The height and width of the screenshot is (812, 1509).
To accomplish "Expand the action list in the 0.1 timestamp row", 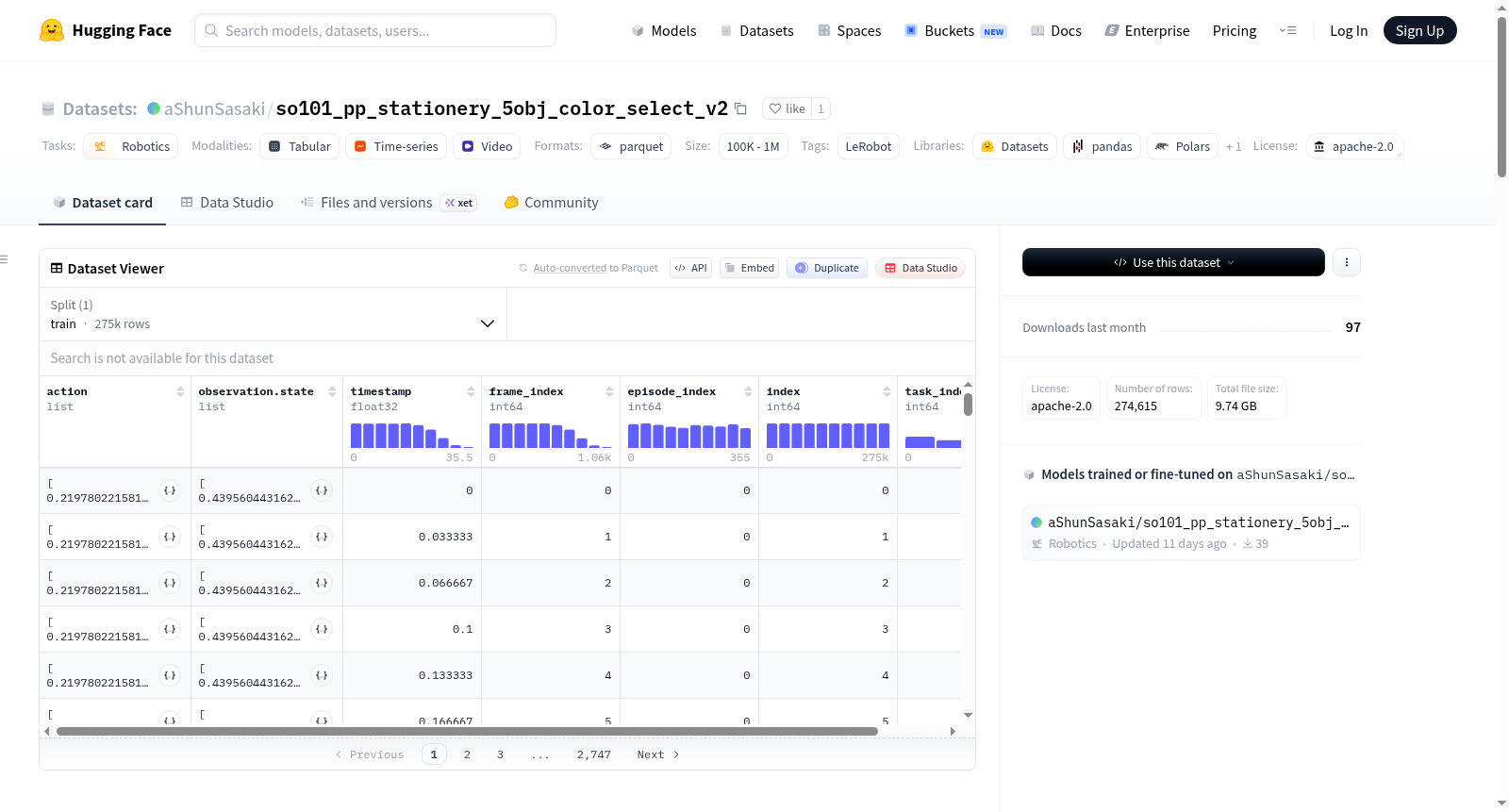I will click(x=170, y=629).
